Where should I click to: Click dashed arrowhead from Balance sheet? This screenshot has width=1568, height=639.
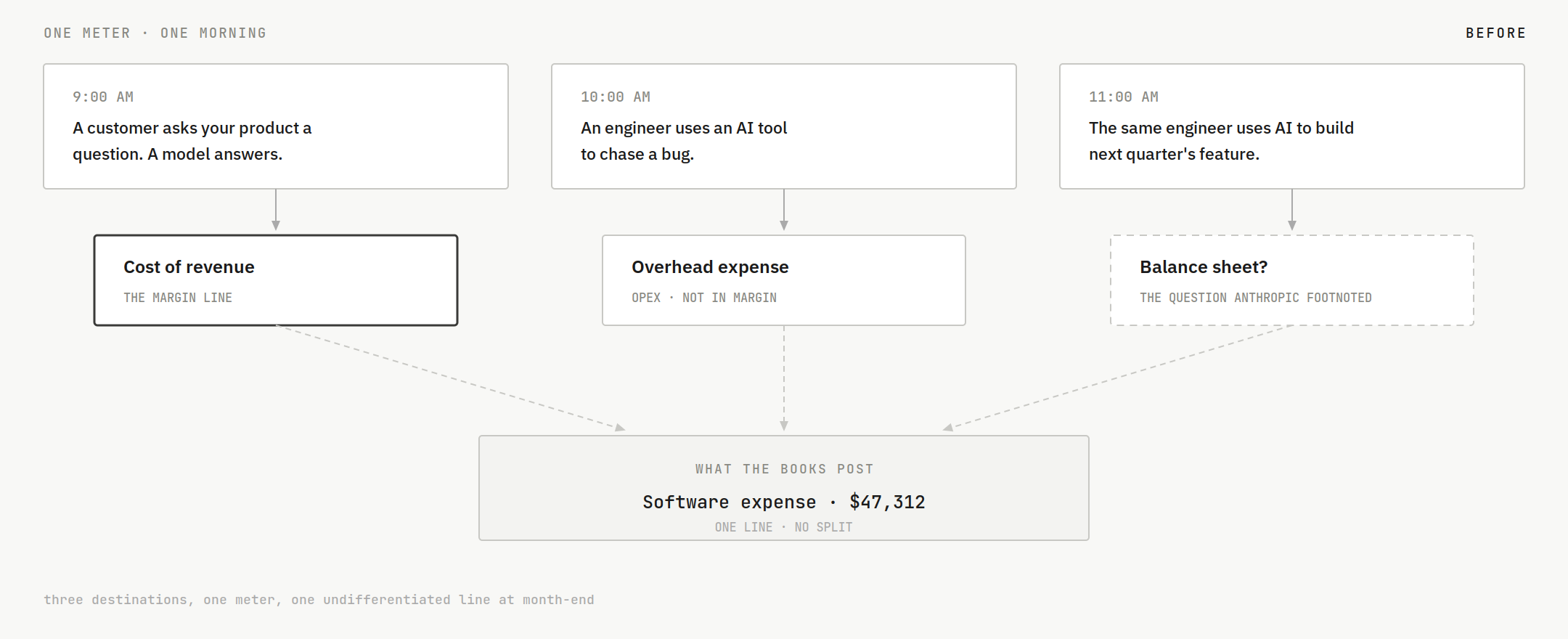948,428
